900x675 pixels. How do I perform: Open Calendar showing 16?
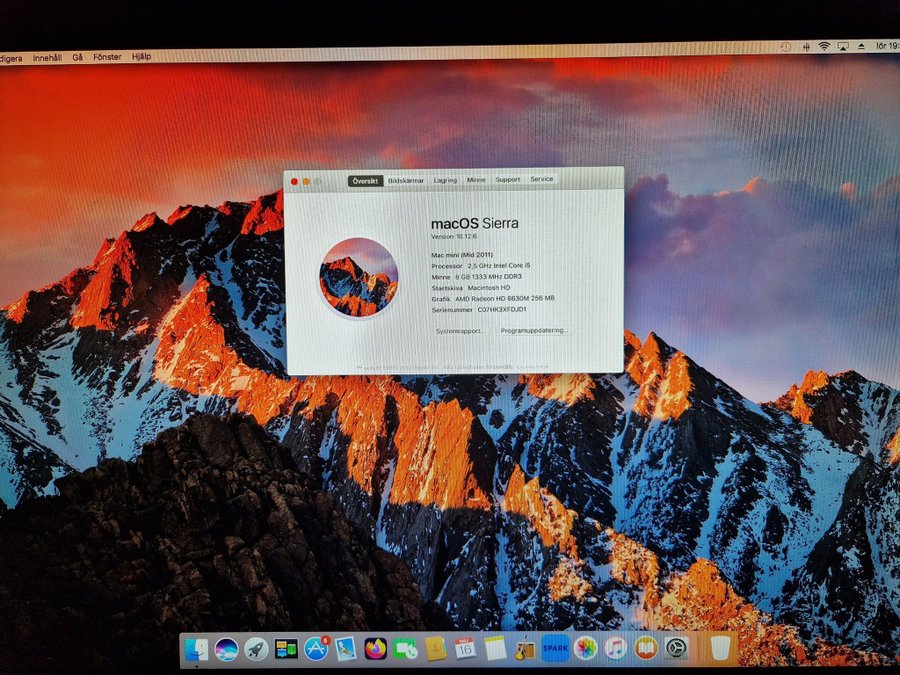coord(465,648)
